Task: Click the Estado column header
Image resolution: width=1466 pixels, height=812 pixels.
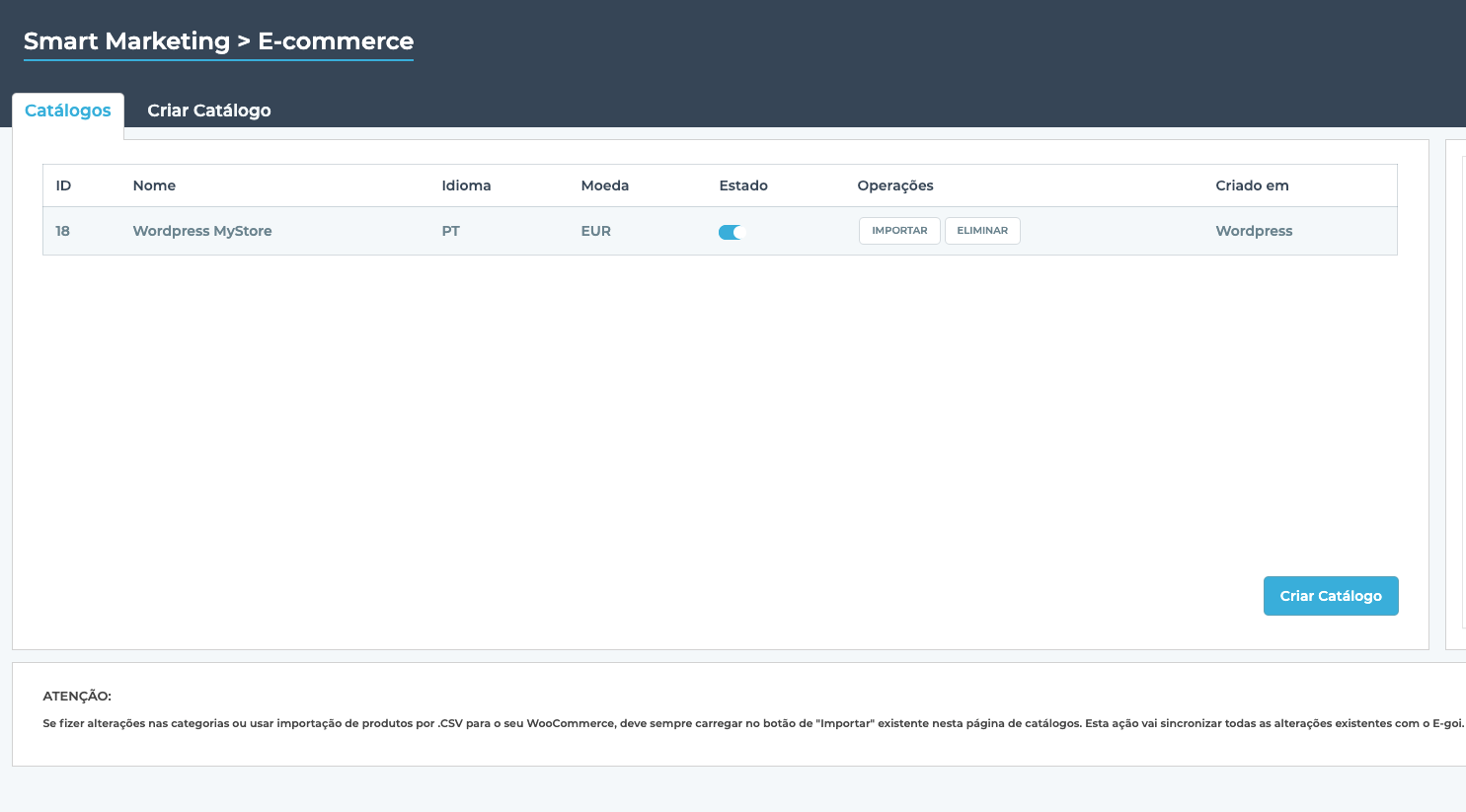Action: click(743, 185)
